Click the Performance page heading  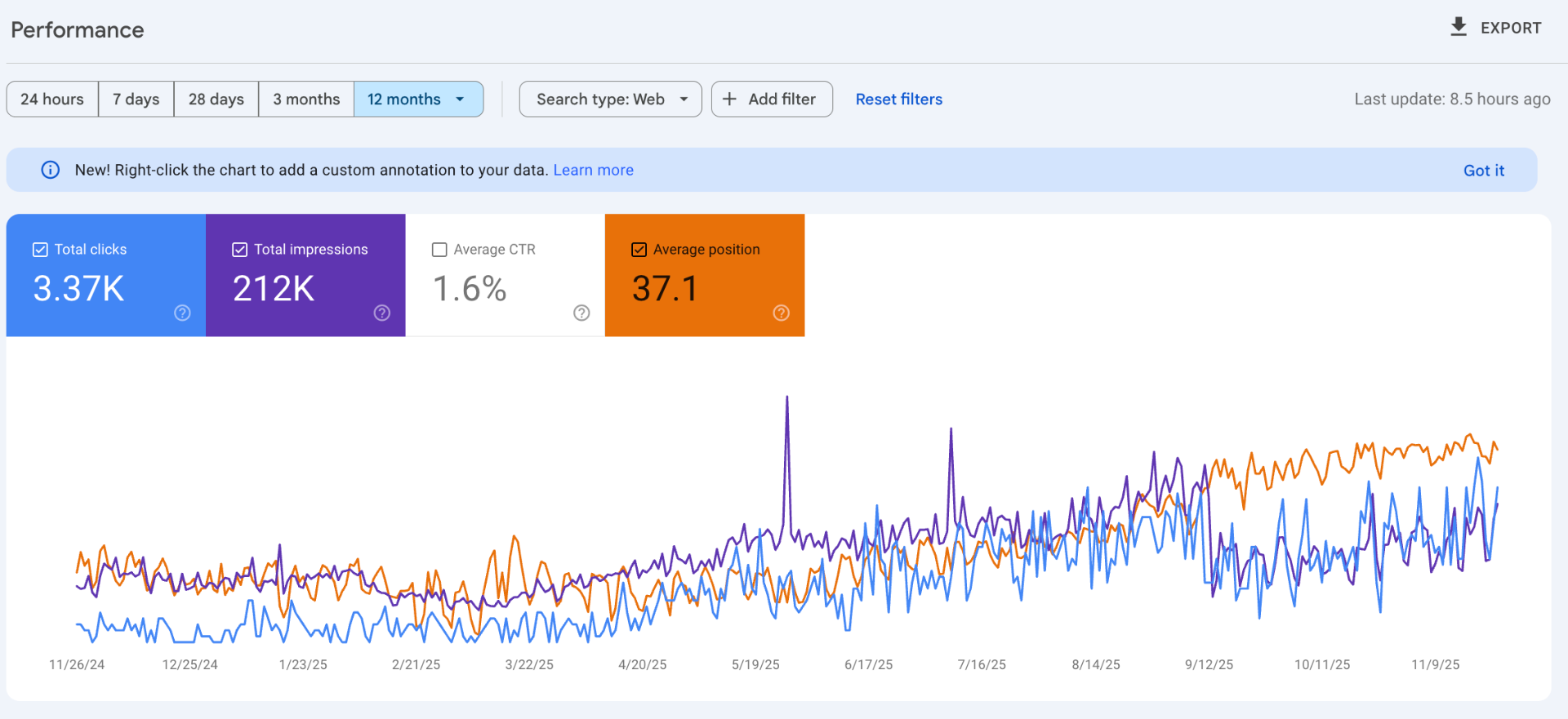[x=78, y=30]
